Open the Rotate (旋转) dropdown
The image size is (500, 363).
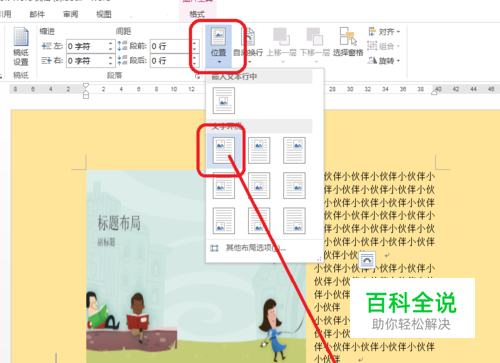pos(384,60)
